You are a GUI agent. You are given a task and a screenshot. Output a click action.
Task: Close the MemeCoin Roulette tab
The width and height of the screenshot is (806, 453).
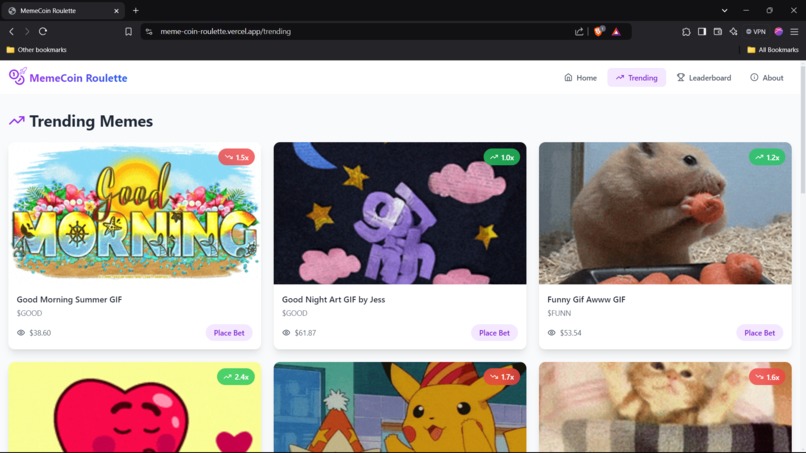pyautogui.click(x=117, y=10)
